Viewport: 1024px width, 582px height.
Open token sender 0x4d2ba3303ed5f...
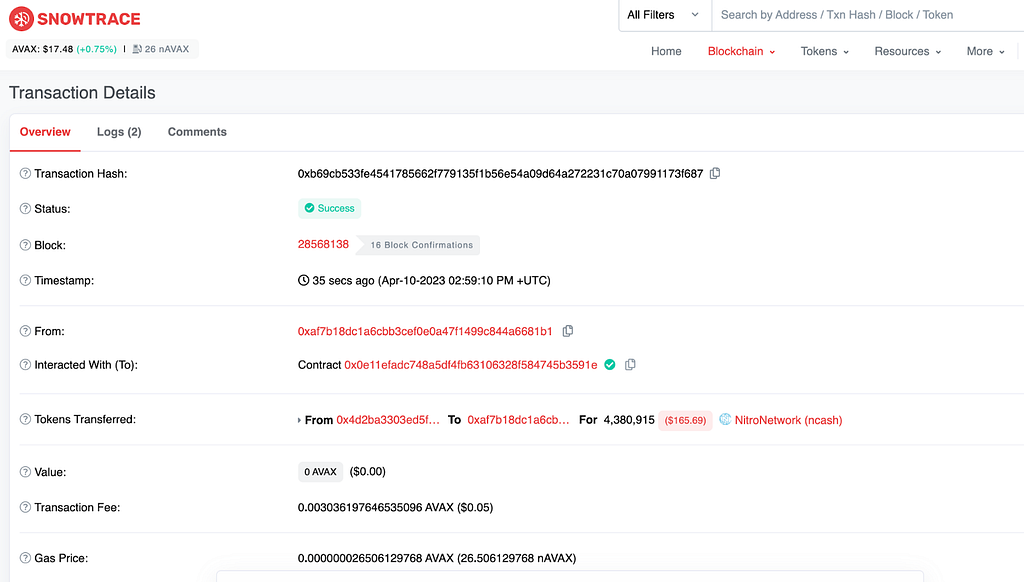(388, 420)
